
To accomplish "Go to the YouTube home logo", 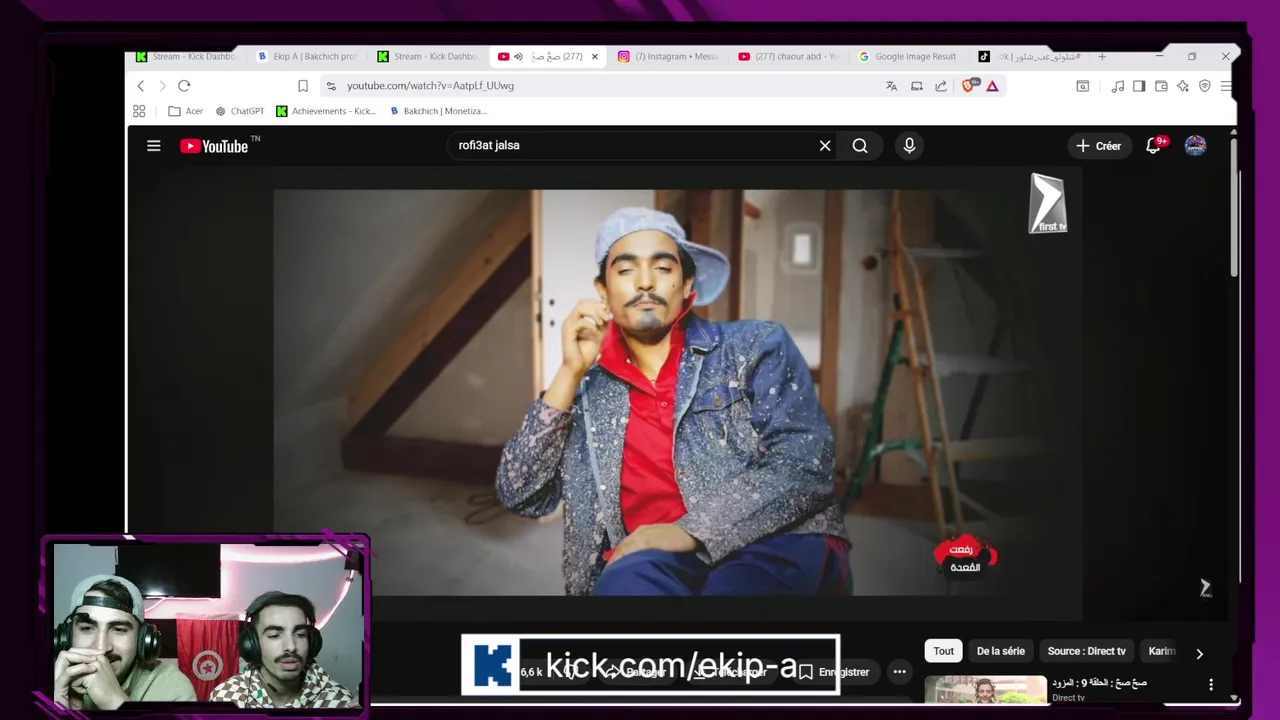I will point(214,146).
